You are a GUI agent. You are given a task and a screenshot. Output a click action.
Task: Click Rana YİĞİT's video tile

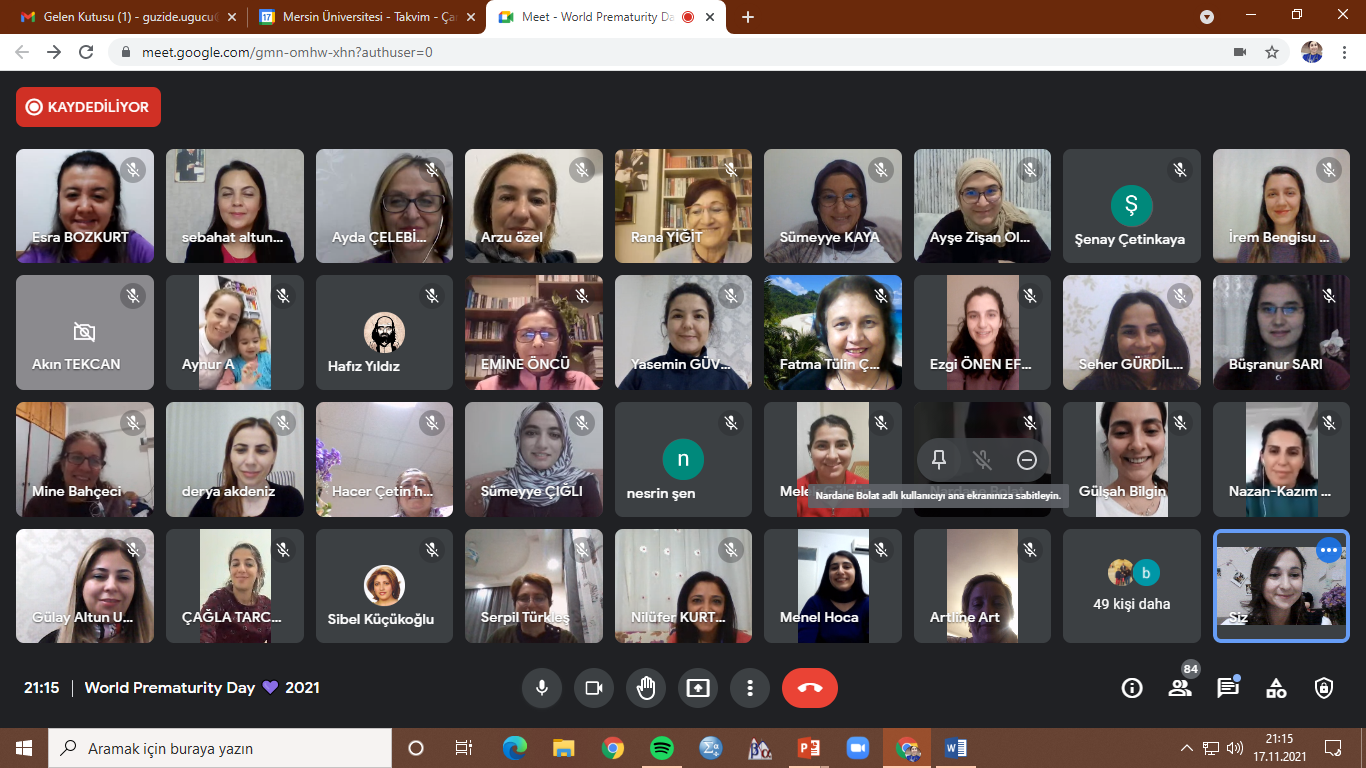pyautogui.click(x=683, y=206)
